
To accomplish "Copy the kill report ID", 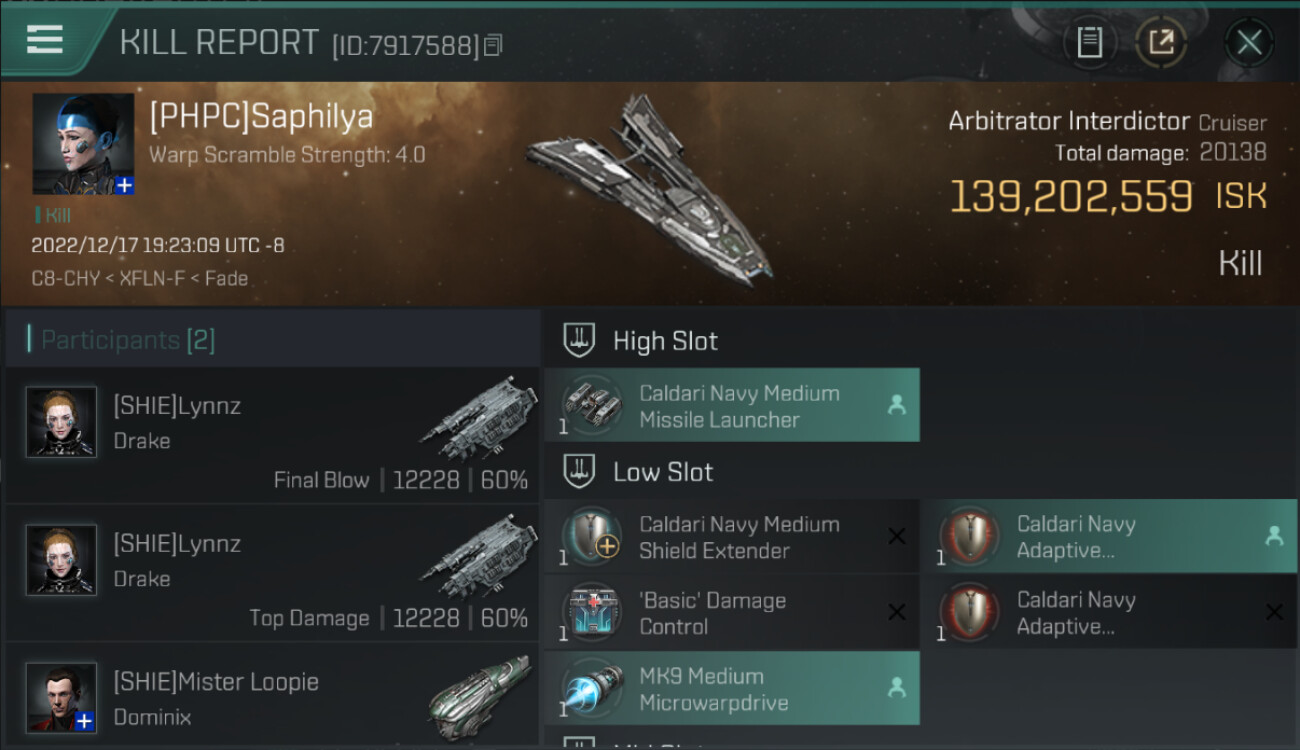I will (493, 45).
